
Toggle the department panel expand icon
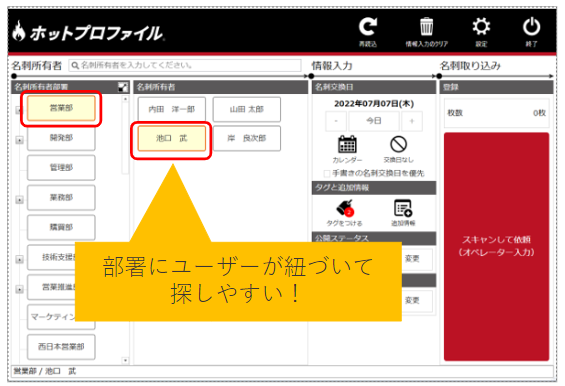pos(123,87)
